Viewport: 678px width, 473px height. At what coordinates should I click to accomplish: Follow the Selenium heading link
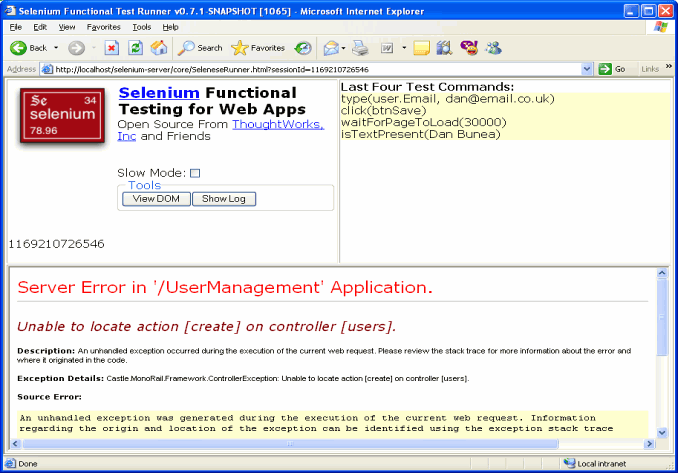(x=159, y=93)
